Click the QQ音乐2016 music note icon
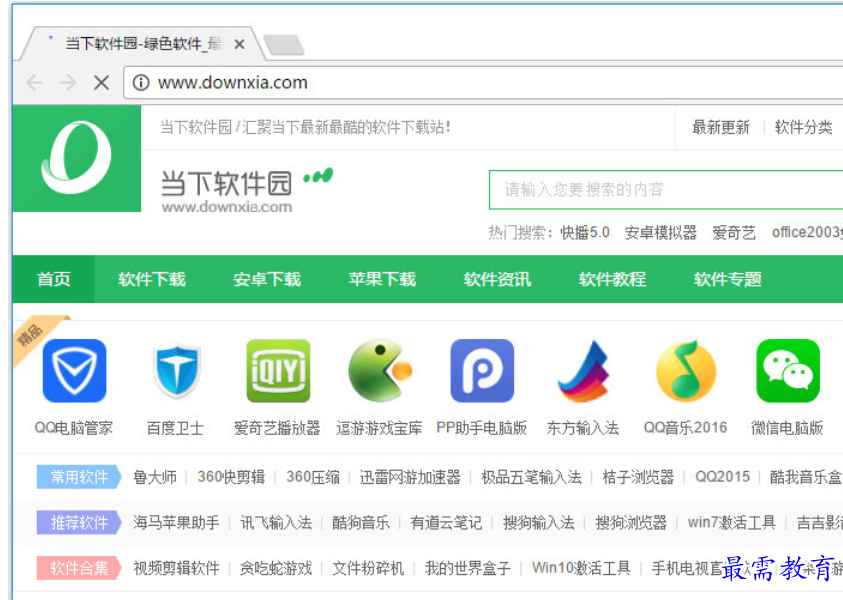The image size is (843, 600). pyautogui.click(x=686, y=370)
